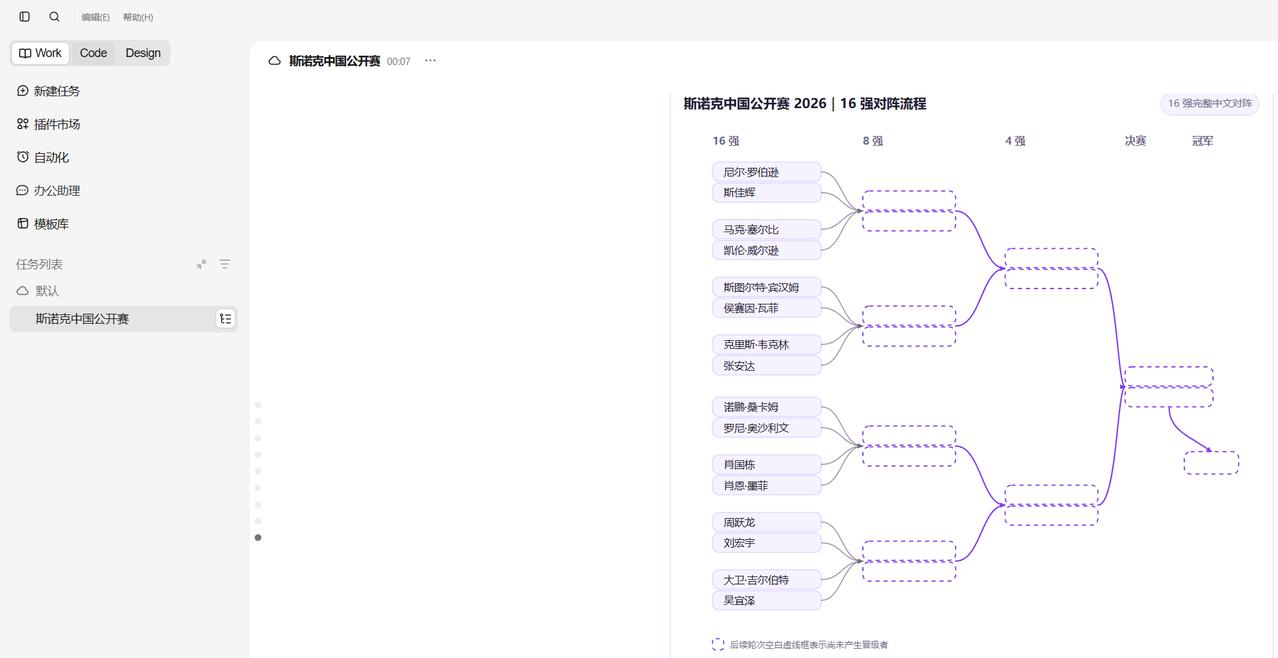
Task: Click the 00:07 elapsed time label
Action: (398, 62)
